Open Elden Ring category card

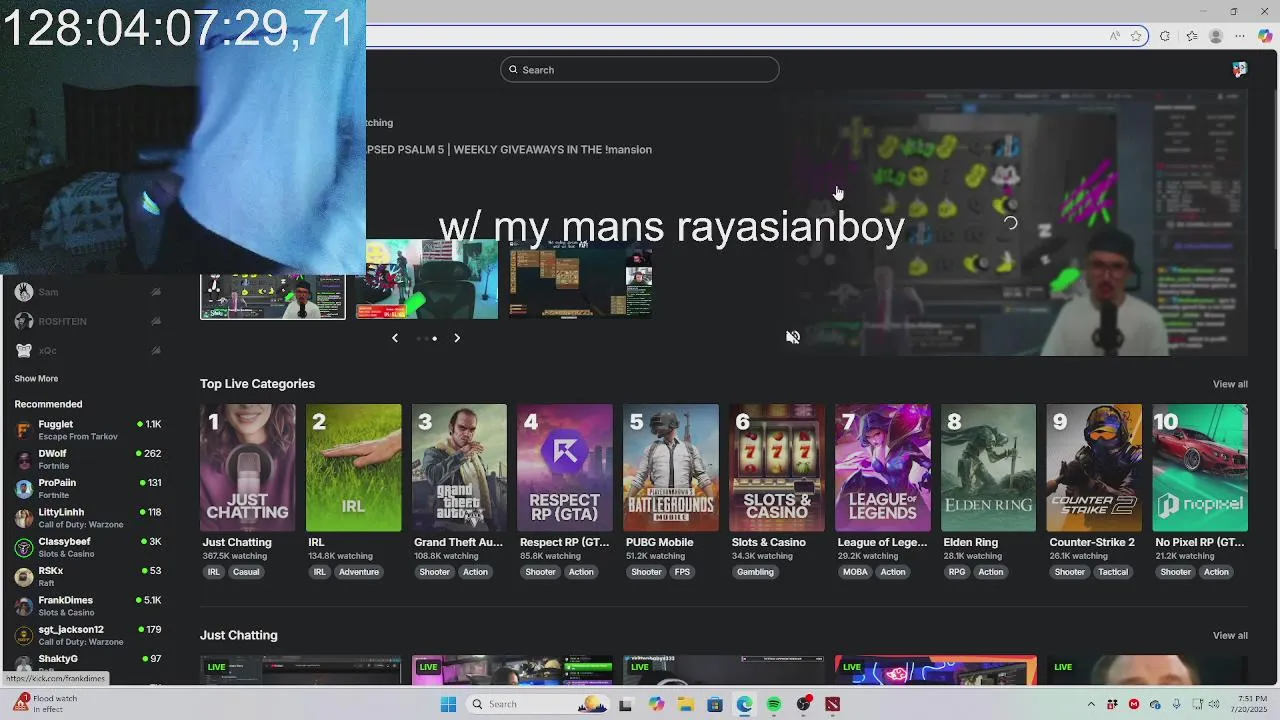click(988, 468)
